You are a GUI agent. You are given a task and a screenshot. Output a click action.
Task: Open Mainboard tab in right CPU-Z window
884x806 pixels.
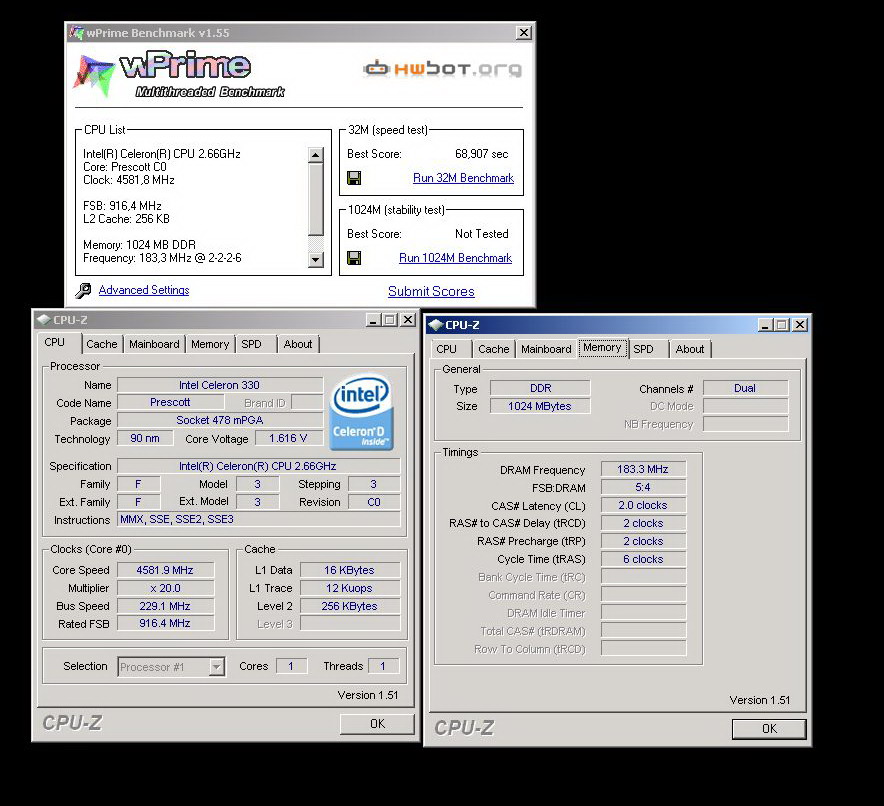pos(546,349)
